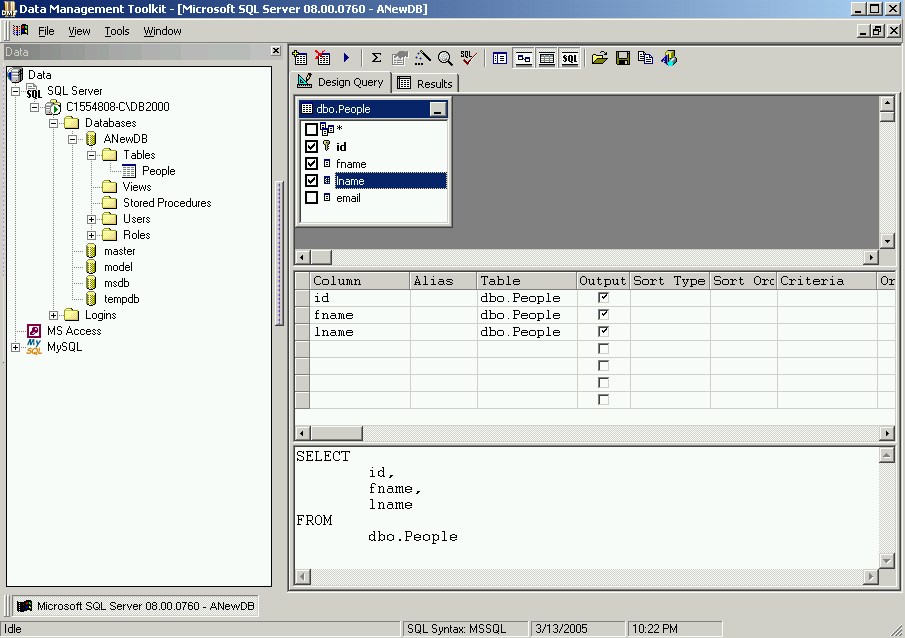
Task: Select the tempdb database in tree
Action: [x=121, y=299]
